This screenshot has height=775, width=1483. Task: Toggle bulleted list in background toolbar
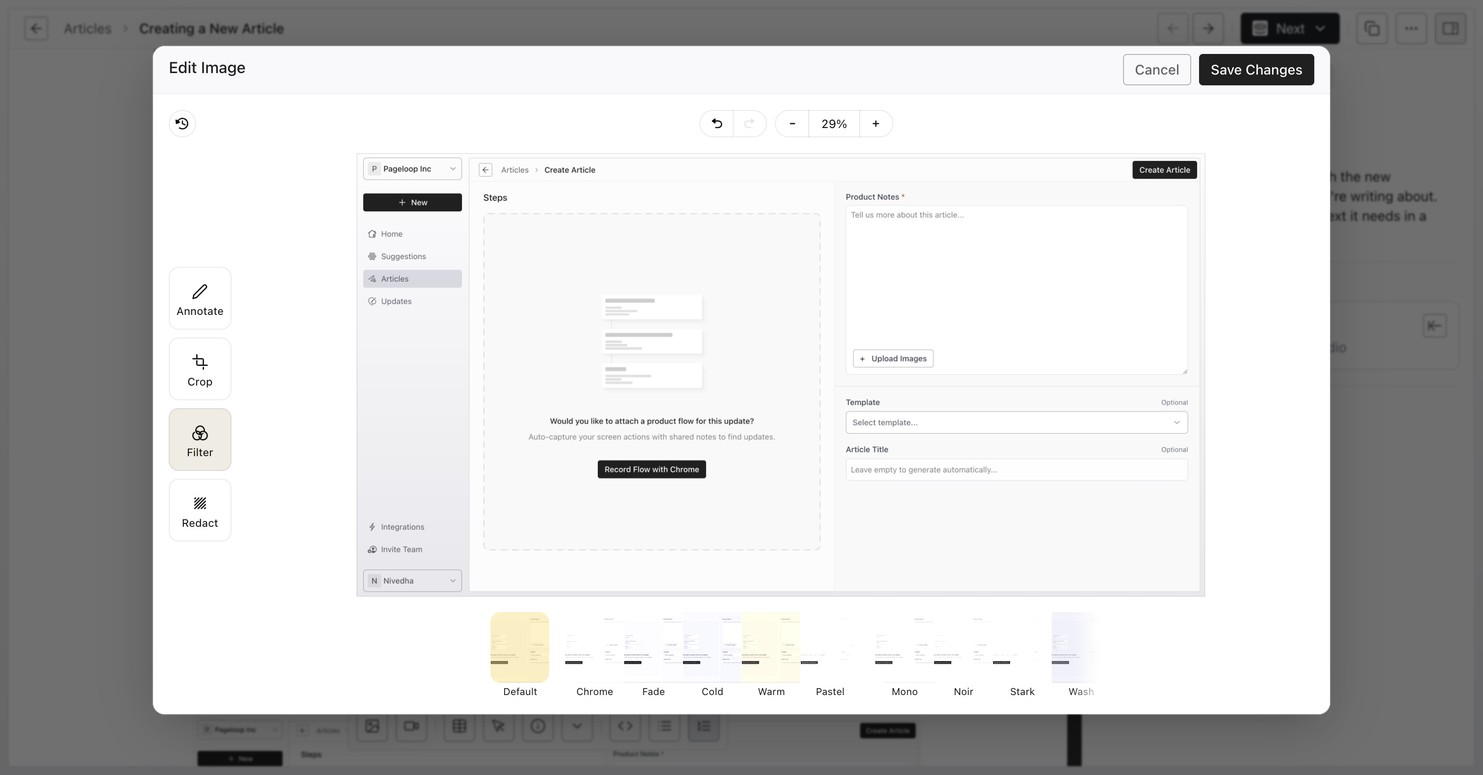pos(665,726)
